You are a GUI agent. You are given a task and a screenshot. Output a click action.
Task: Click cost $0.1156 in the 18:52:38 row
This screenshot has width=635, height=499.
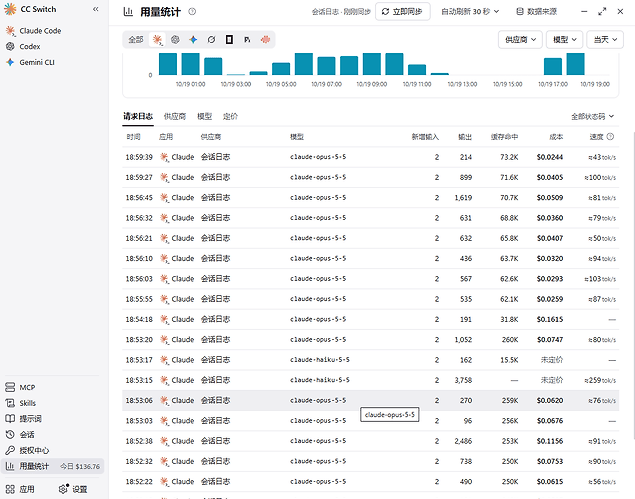[x=550, y=441]
